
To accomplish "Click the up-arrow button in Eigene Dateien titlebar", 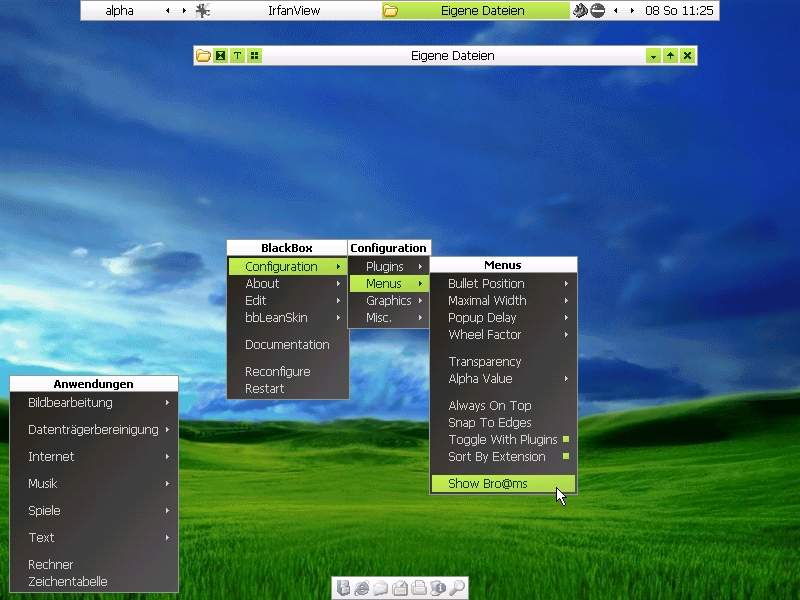I will click(670, 56).
